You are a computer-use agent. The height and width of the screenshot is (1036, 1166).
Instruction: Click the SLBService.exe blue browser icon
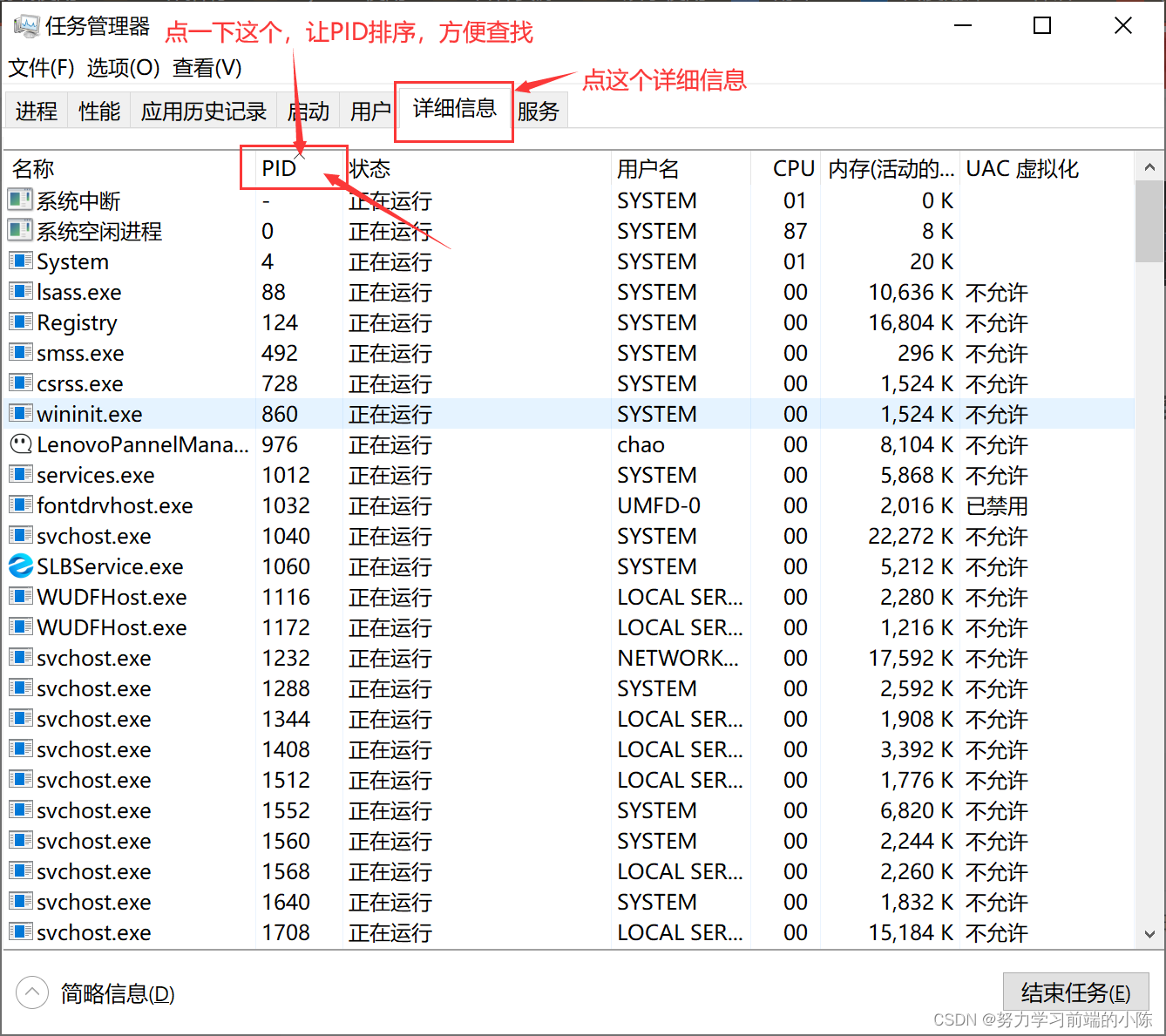pos(19,565)
